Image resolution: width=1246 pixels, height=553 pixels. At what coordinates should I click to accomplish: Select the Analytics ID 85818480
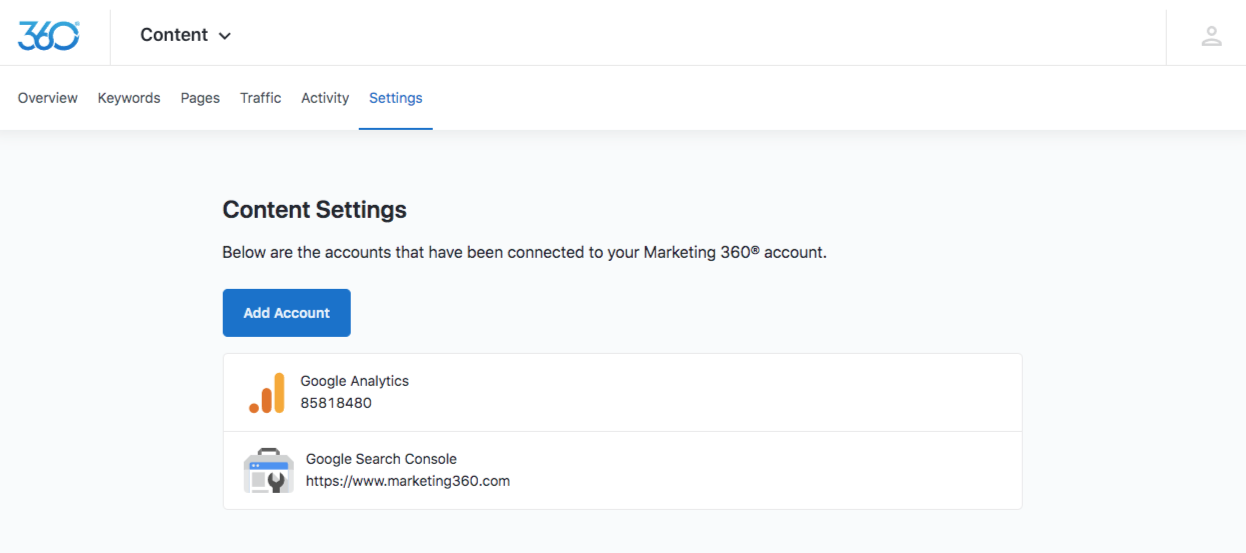336,403
